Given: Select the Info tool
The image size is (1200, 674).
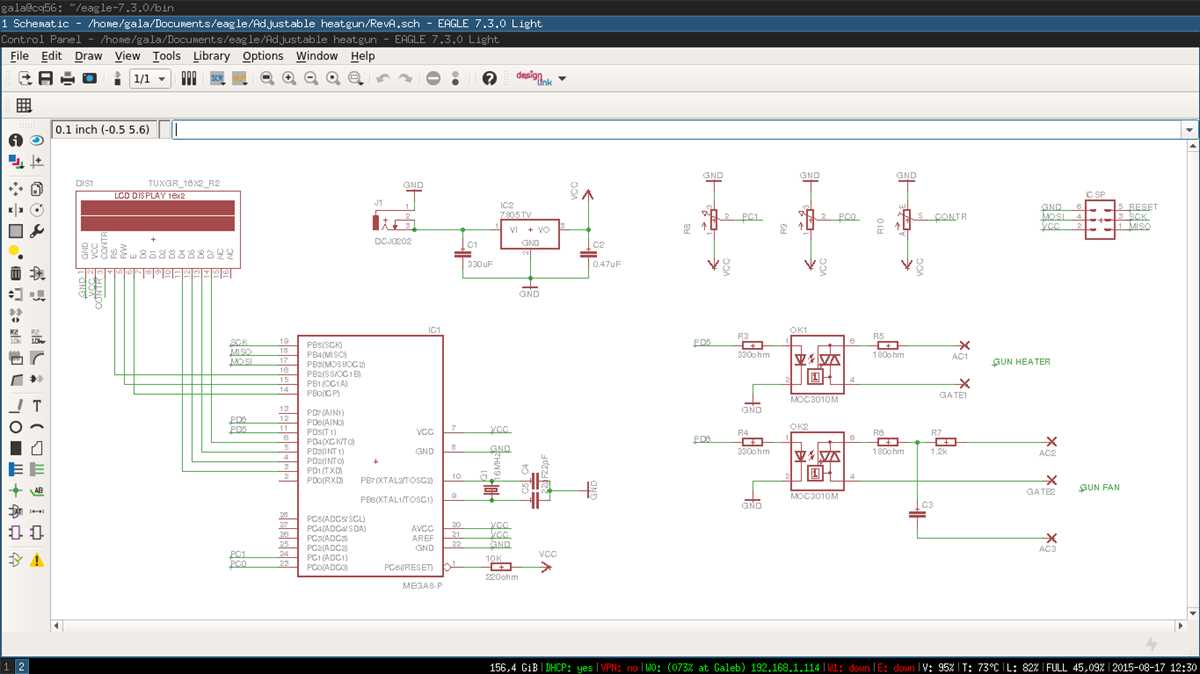Looking at the screenshot, I should tap(16, 141).
